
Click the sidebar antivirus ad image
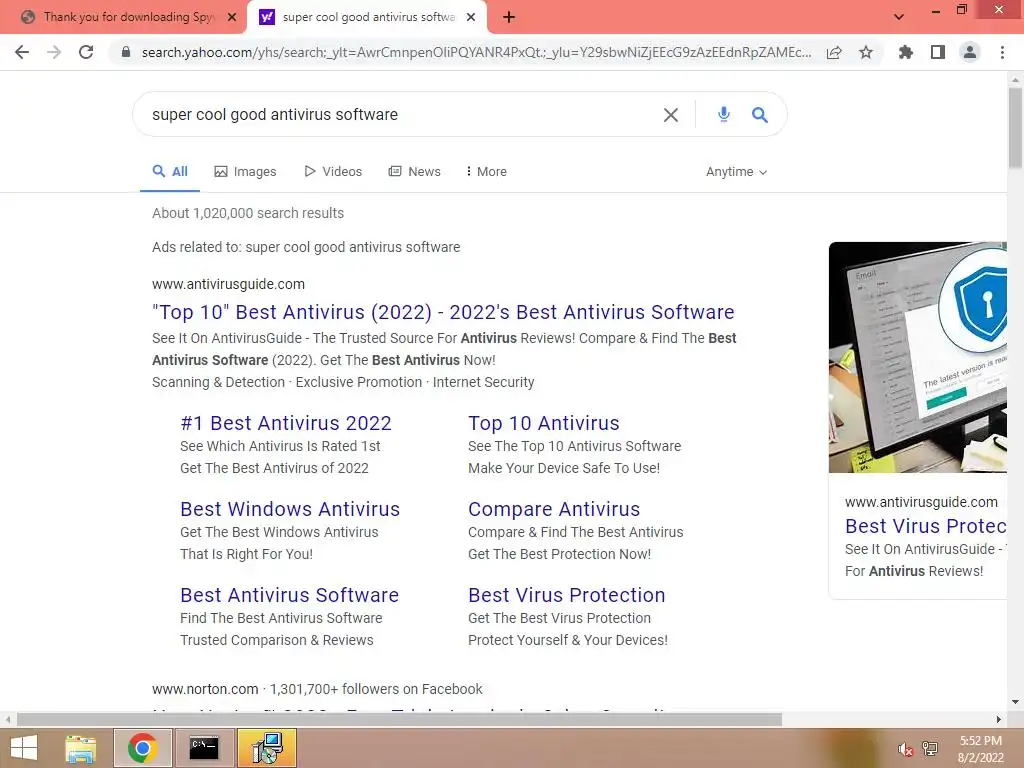tap(918, 357)
